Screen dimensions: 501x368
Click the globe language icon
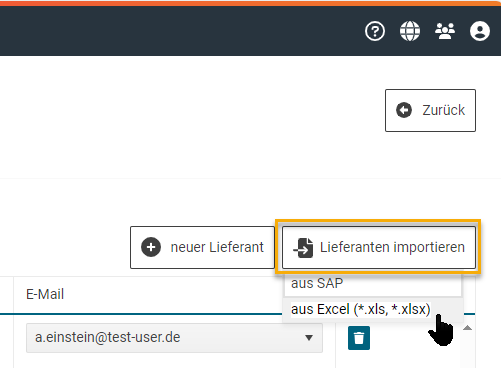pos(410,31)
